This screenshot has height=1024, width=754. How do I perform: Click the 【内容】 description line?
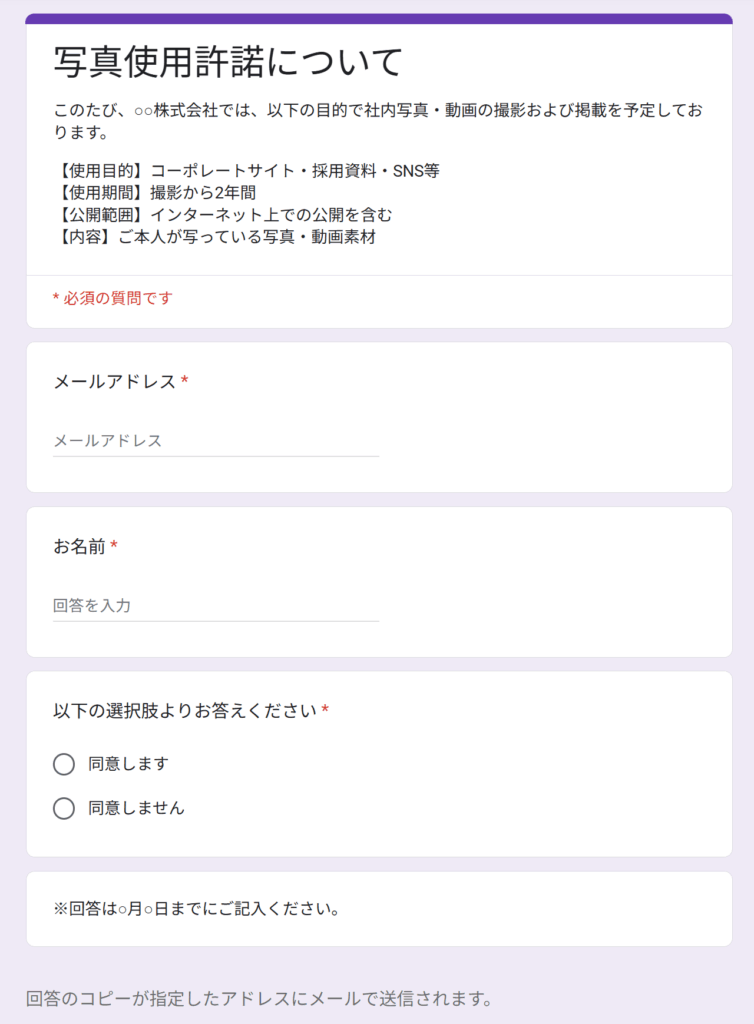pos(215,237)
